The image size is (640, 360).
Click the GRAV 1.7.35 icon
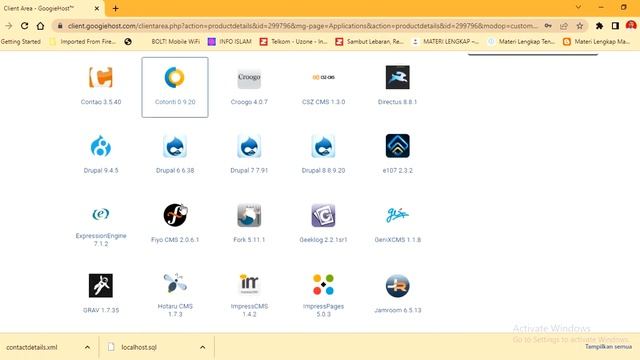pyautogui.click(x=101, y=285)
